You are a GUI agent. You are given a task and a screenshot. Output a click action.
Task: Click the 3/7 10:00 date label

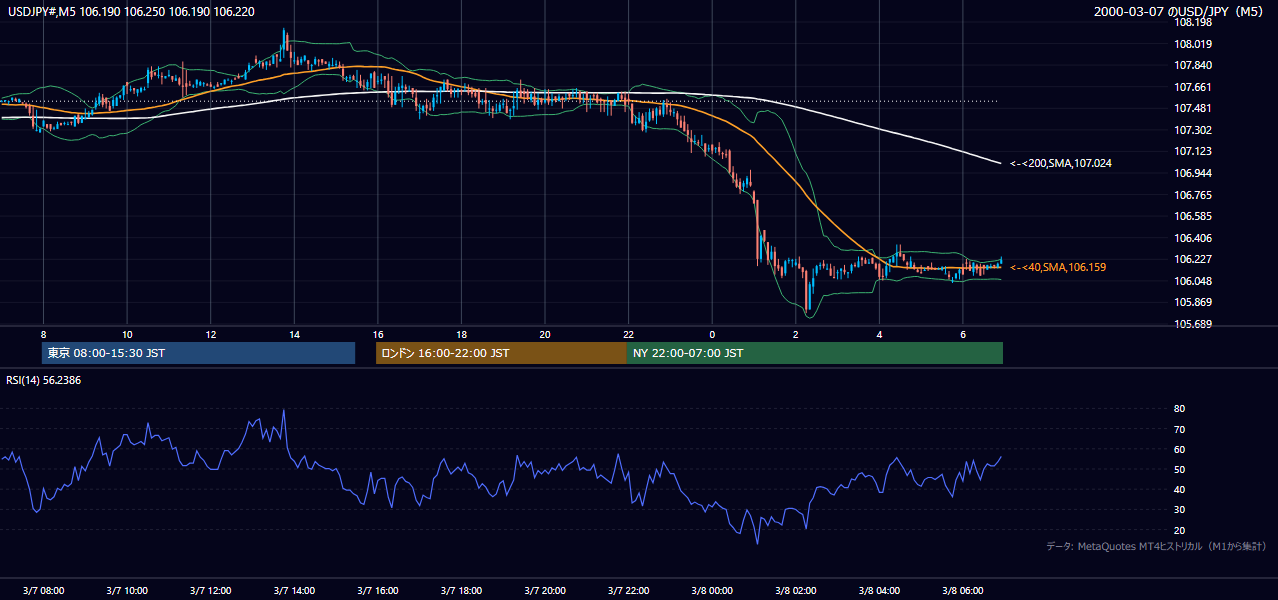127,591
